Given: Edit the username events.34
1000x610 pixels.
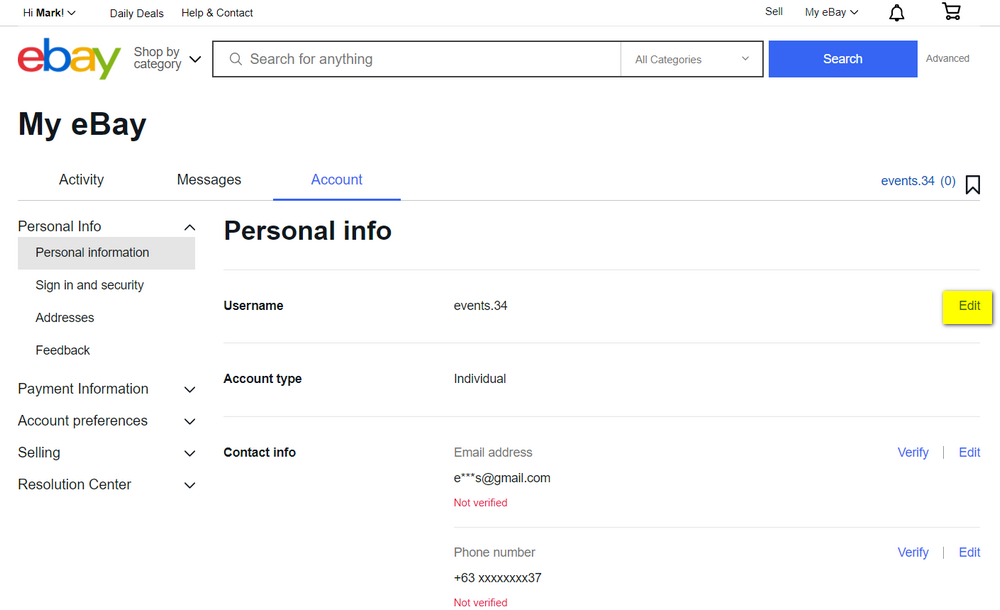Looking at the screenshot, I should point(968,306).
